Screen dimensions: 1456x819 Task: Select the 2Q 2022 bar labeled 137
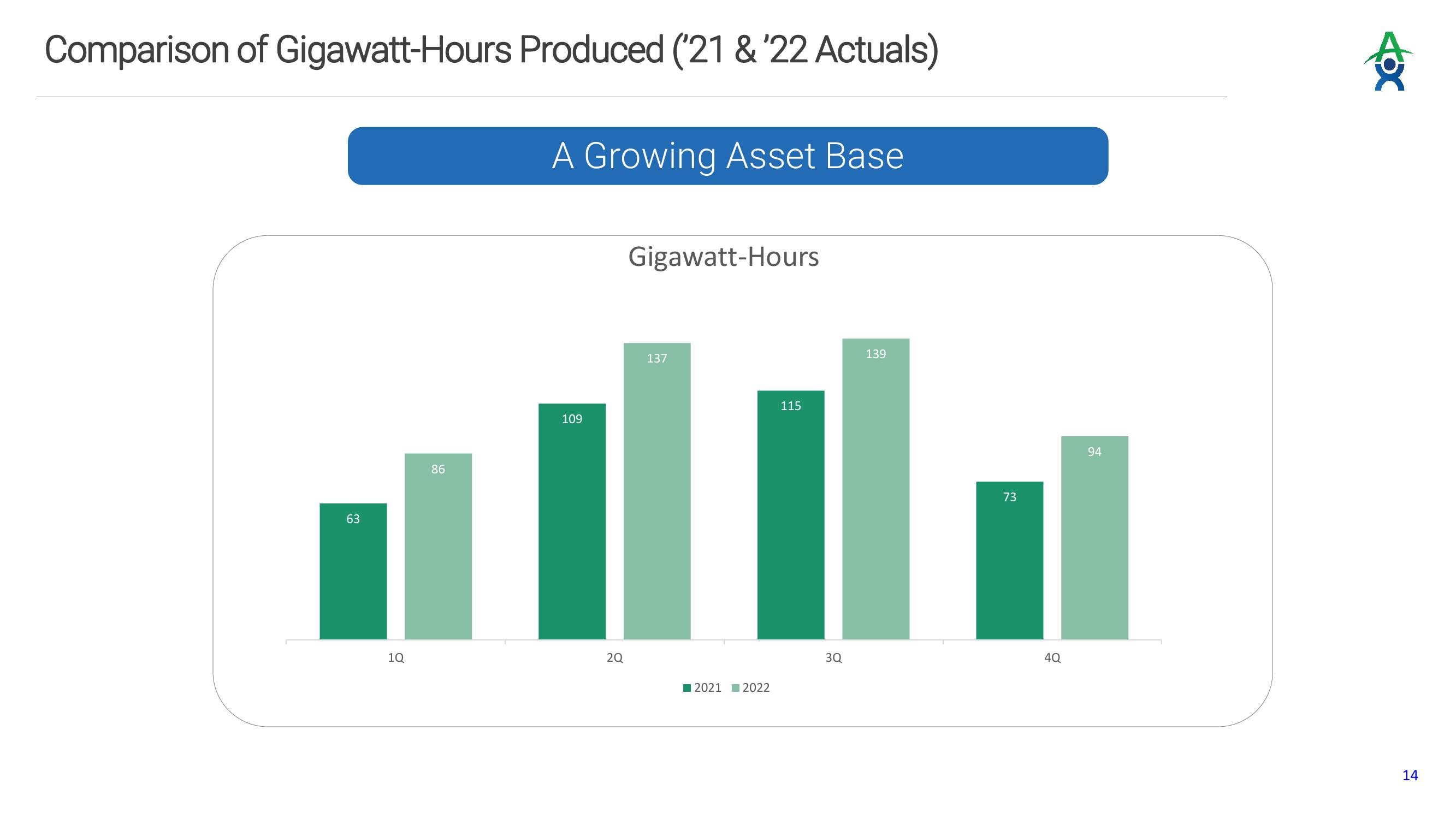click(x=657, y=491)
